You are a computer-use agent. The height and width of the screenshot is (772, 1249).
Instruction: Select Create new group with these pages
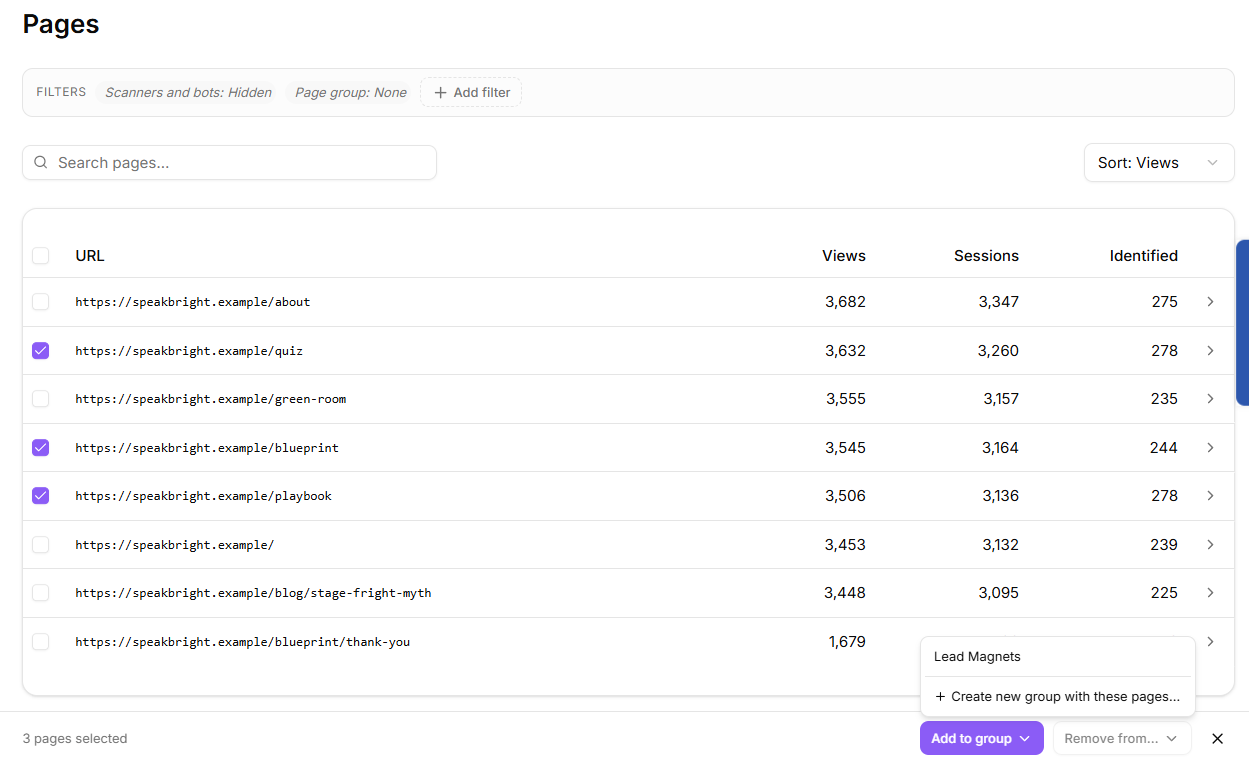(1058, 697)
